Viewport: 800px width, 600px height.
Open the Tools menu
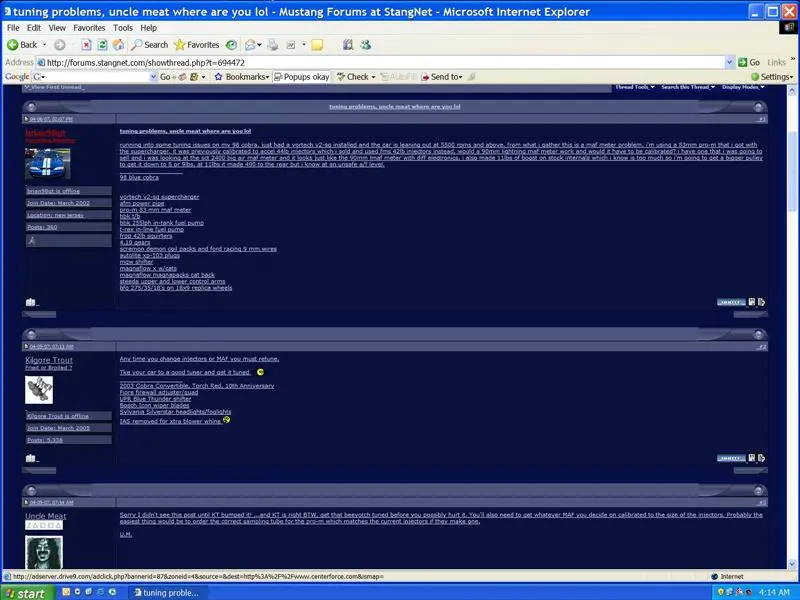coord(122,28)
